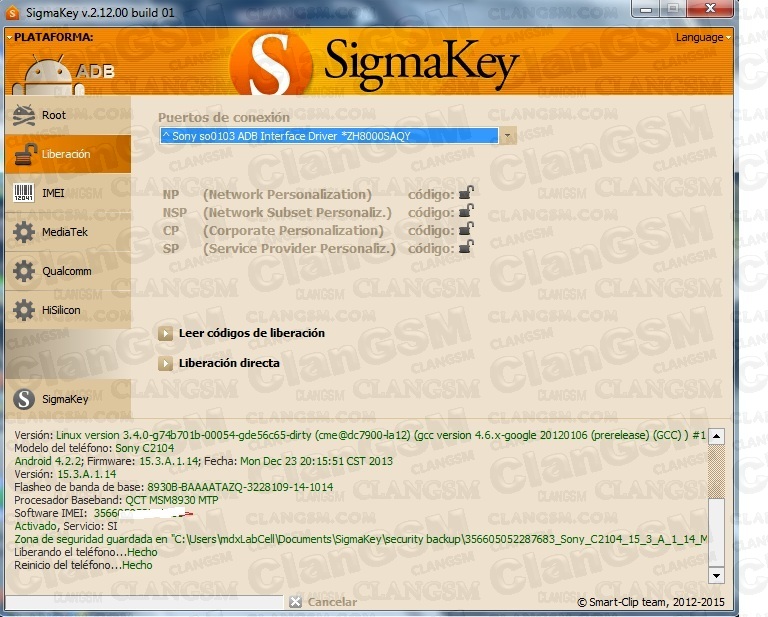Click the progress bar at bottom

(144, 602)
